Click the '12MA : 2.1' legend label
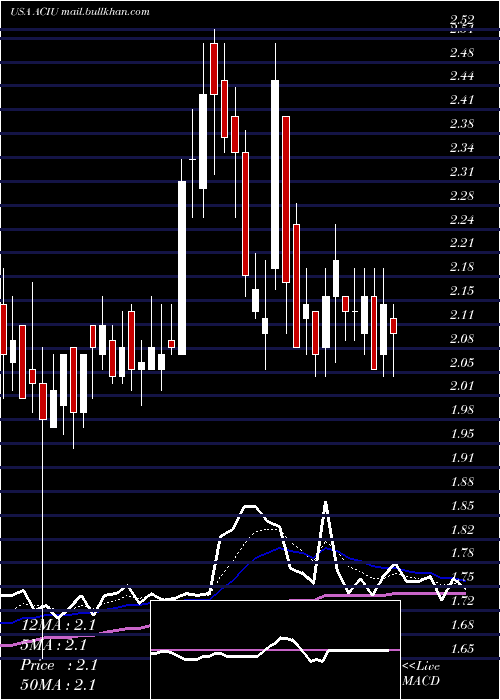This screenshot has height=700, width=500. 59,625
